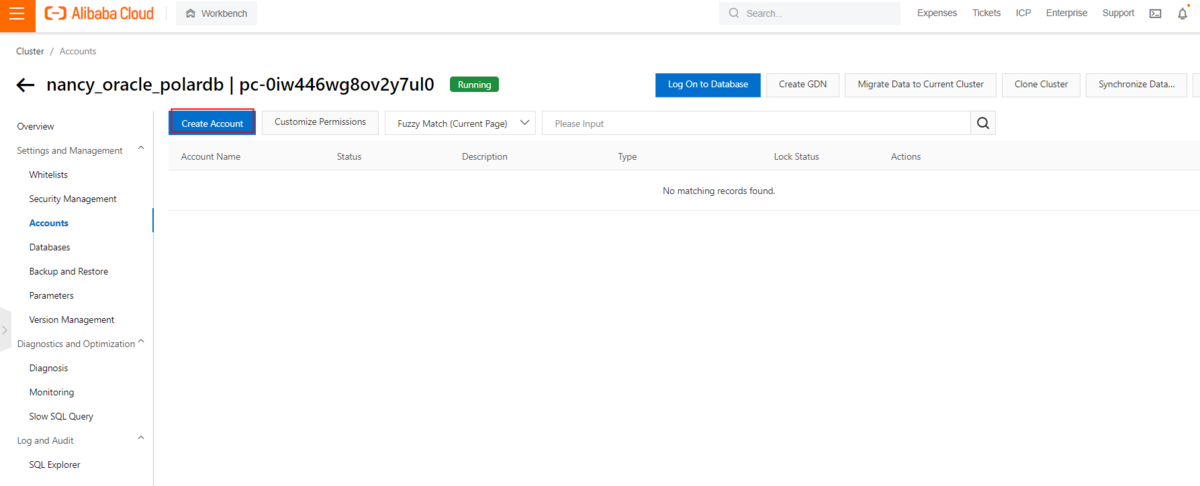Click Migrate Data to Current Cluster
The image size is (1200, 486).
click(921, 85)
